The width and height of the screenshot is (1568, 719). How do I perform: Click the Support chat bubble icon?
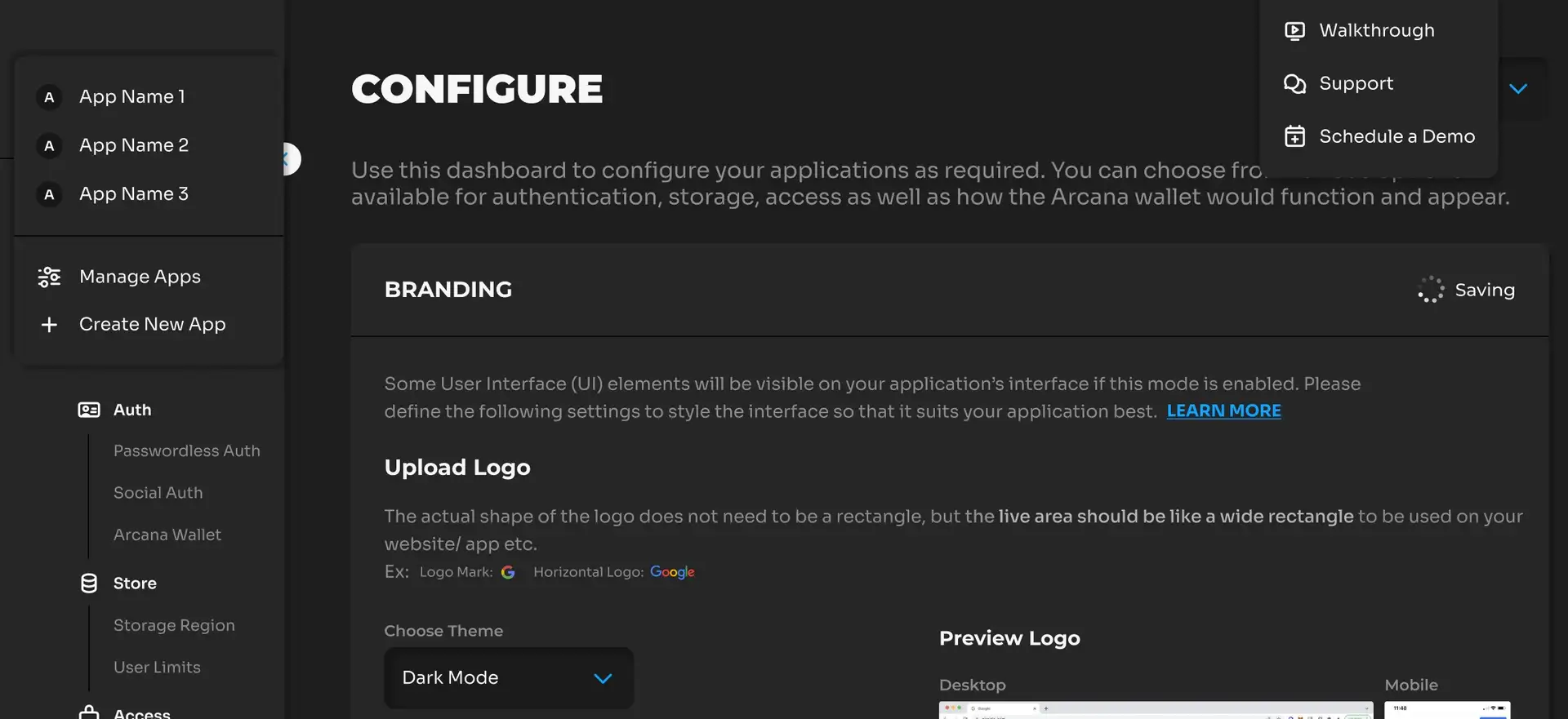tap(1294, 84)
